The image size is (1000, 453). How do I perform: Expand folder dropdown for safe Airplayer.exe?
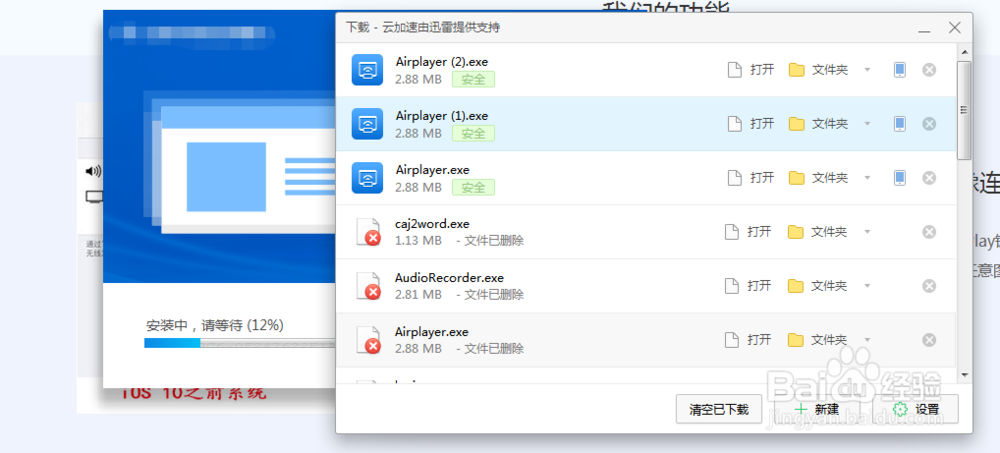point(867,177)
